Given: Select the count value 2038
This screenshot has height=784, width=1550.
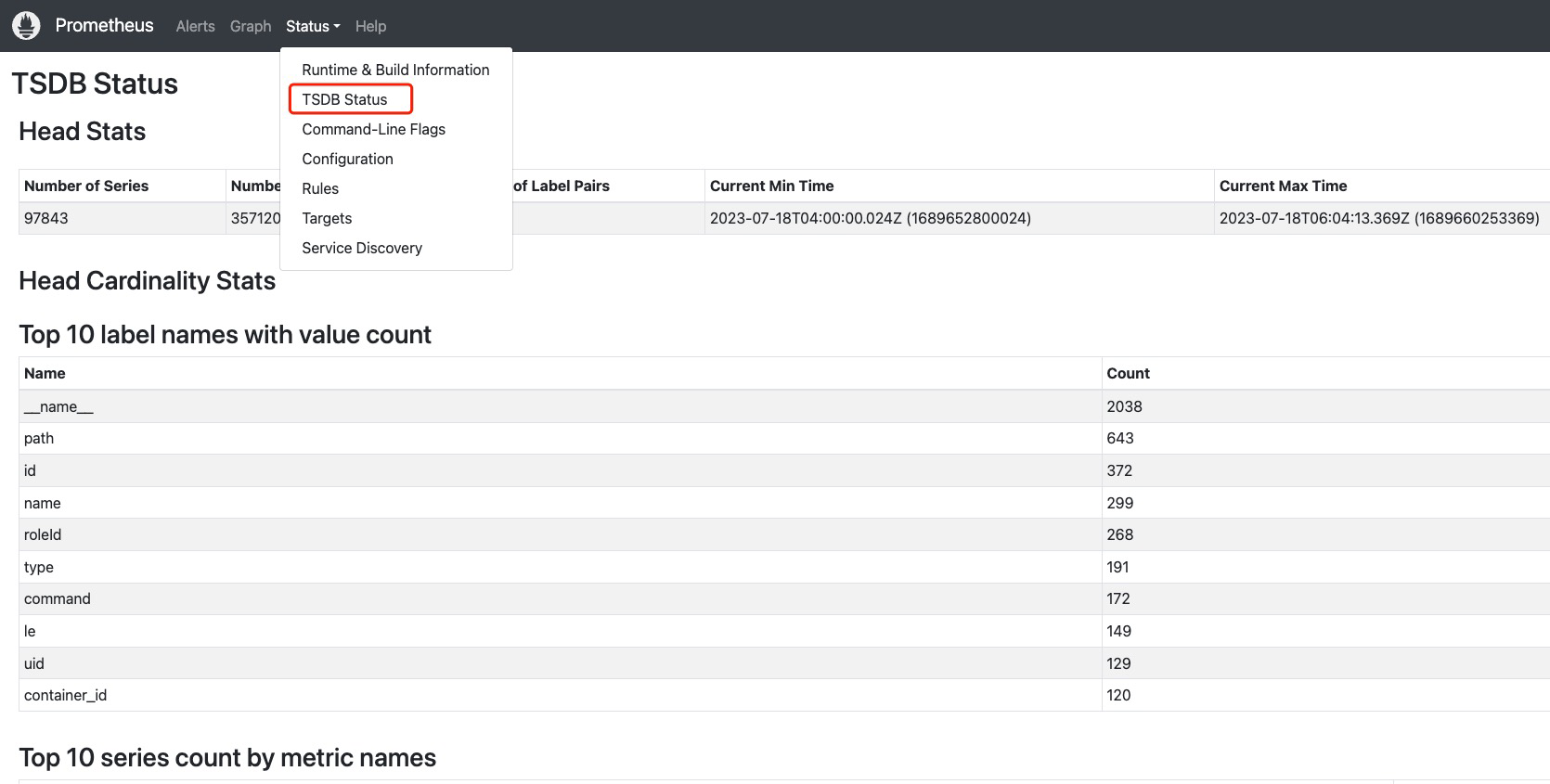Looking at the screenshot, I should (x=1124, y=406).
